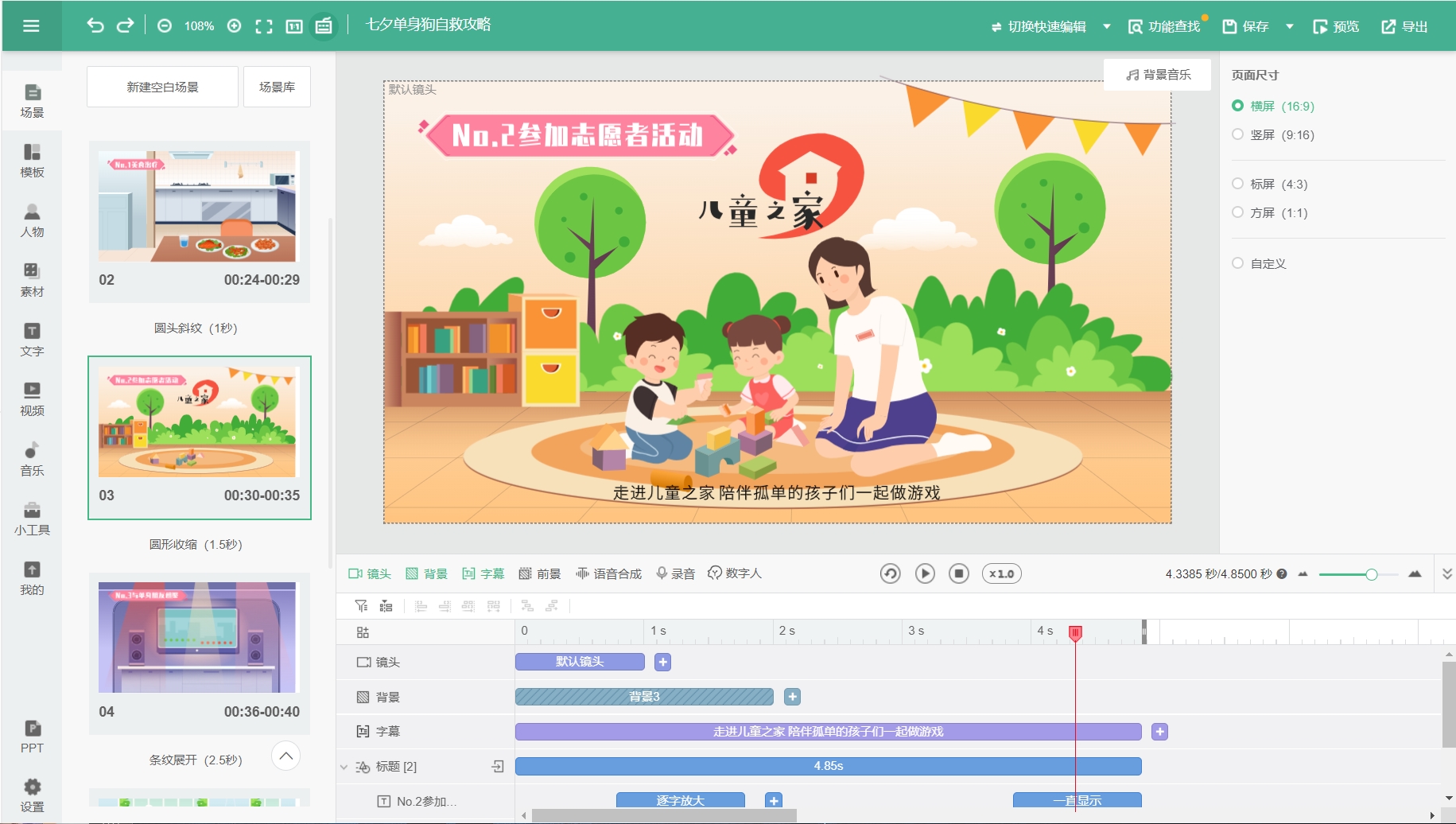Select scene 03 thumbnail
The width and height of the screenshot is (1456, 824).
(199, 437)
